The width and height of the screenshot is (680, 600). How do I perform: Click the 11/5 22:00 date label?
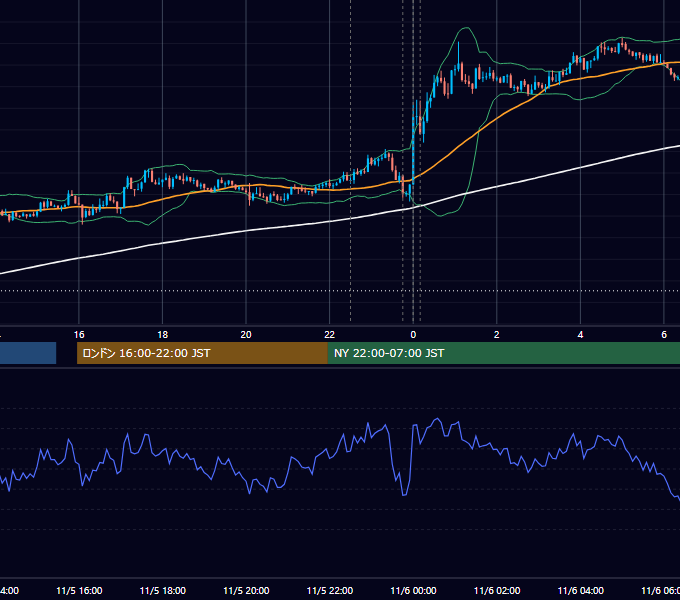coord(330,591)
